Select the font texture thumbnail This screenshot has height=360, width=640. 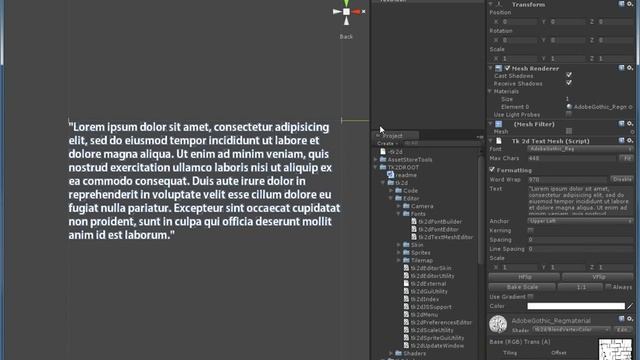[615, 349]
